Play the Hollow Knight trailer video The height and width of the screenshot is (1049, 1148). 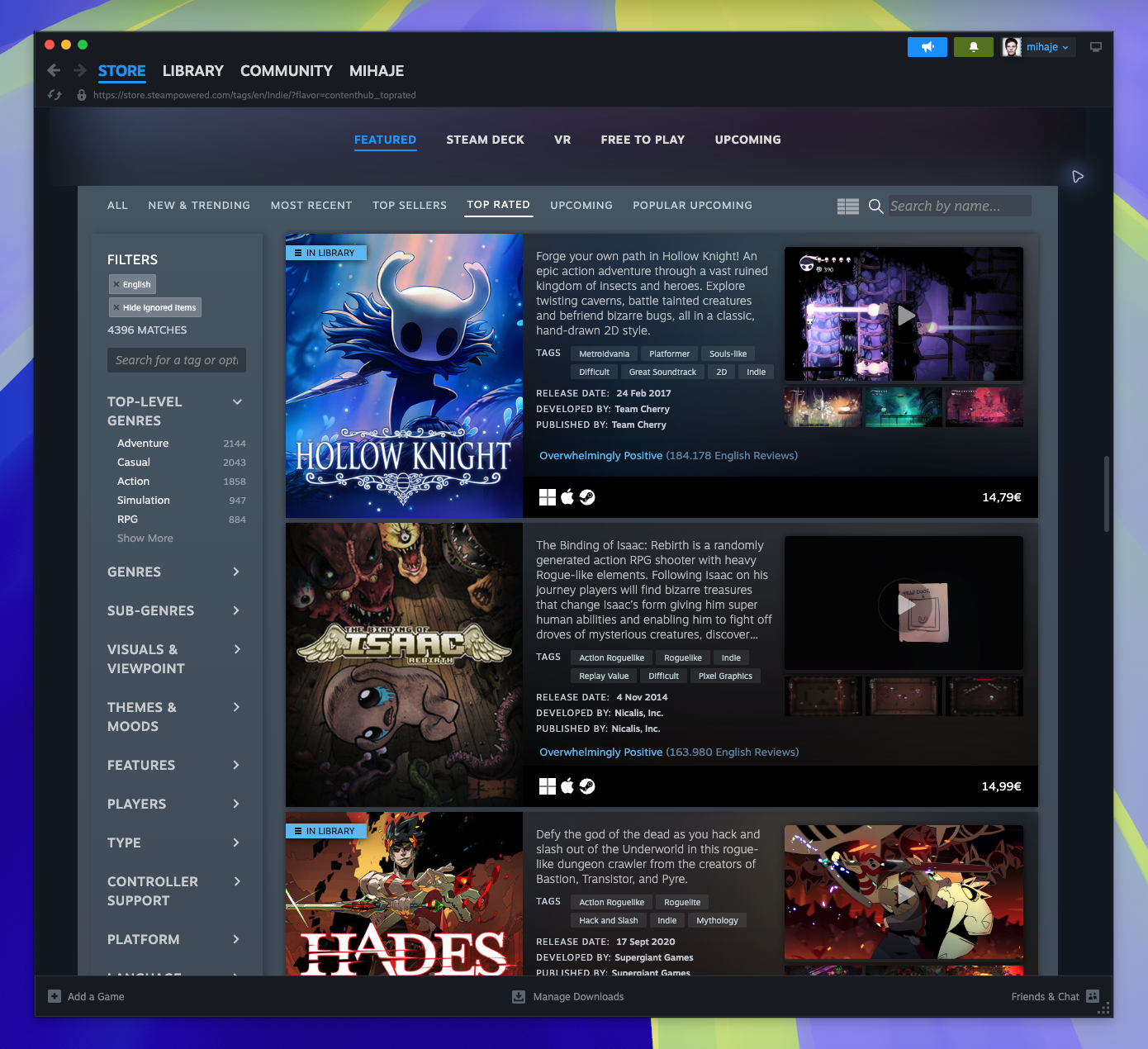(x=906, y=315)
